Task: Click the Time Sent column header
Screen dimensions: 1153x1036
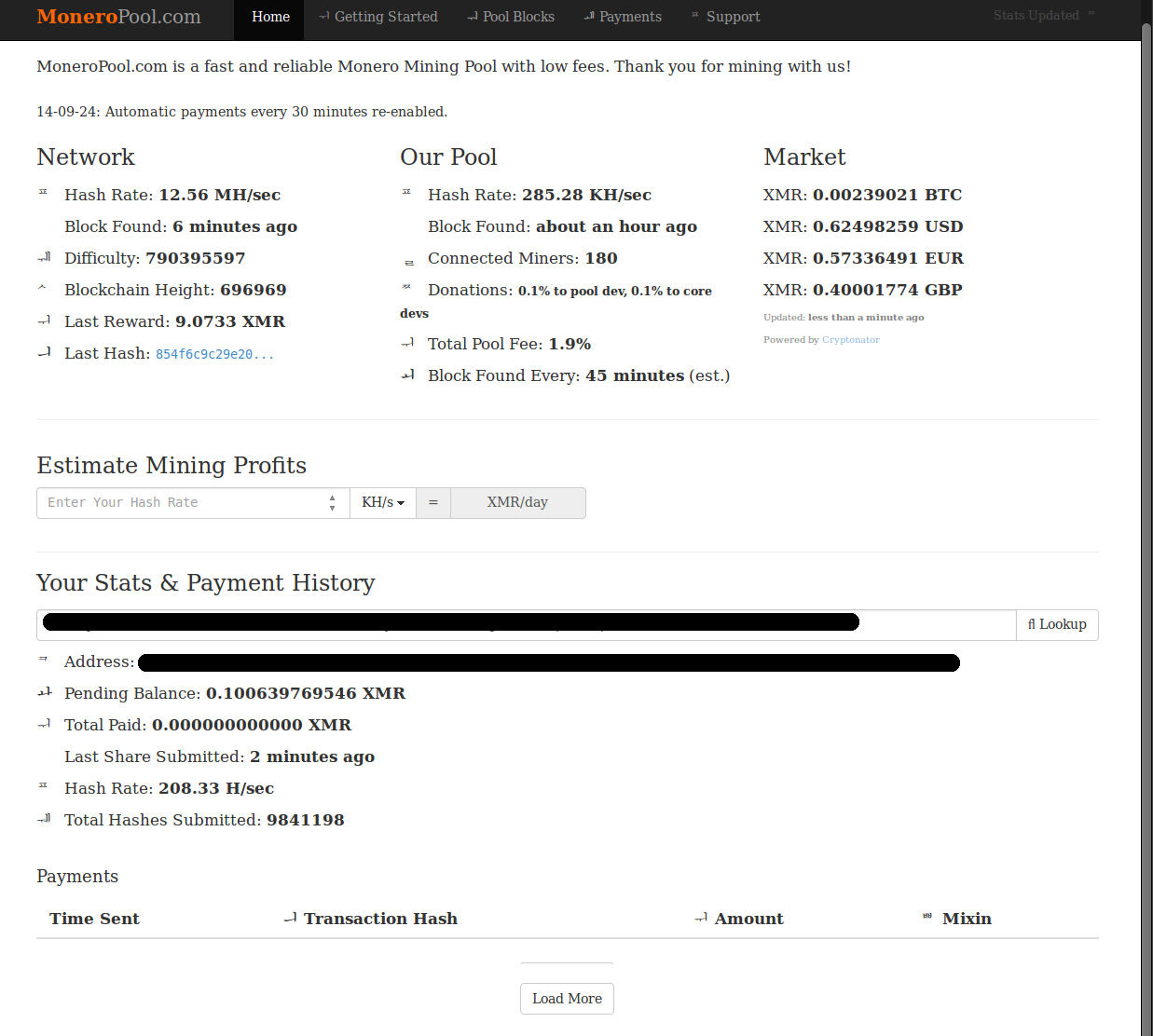Action: point(94,919)
